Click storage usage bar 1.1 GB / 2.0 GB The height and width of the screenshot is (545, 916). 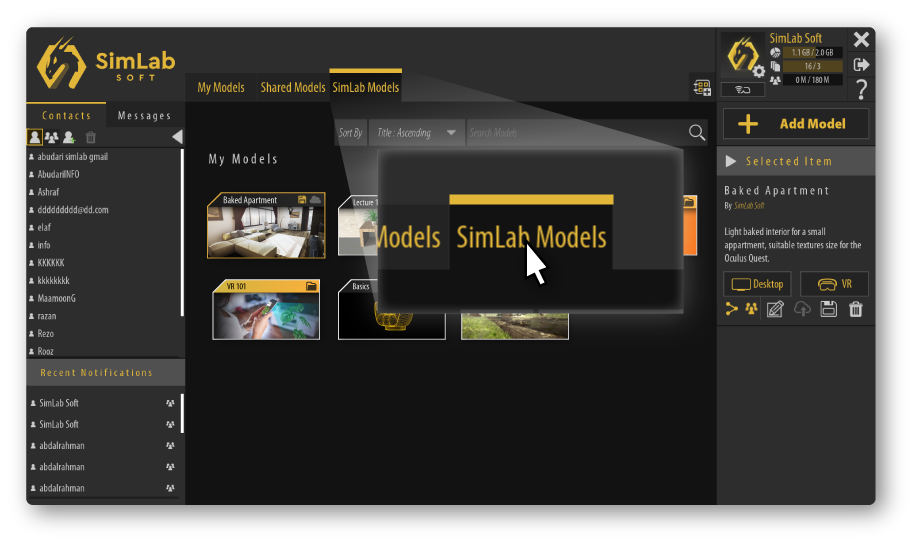(813, 53)
